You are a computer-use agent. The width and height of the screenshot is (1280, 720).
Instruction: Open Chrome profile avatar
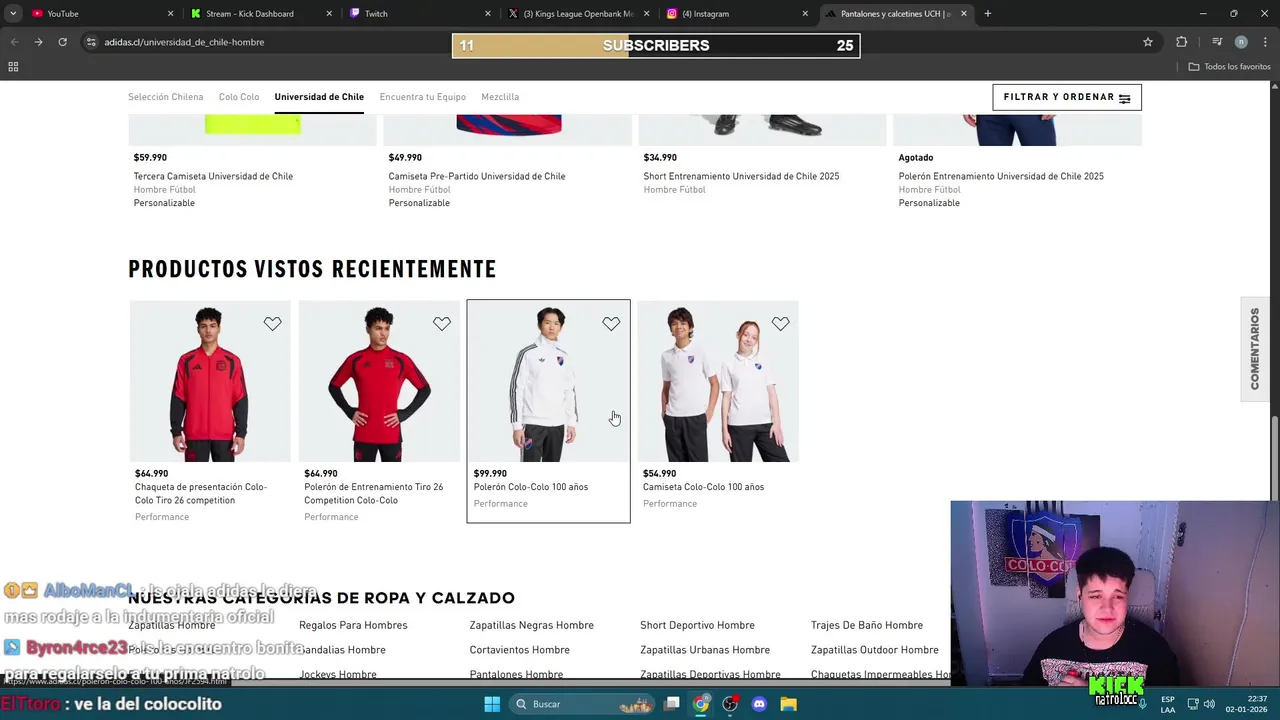1241,42
